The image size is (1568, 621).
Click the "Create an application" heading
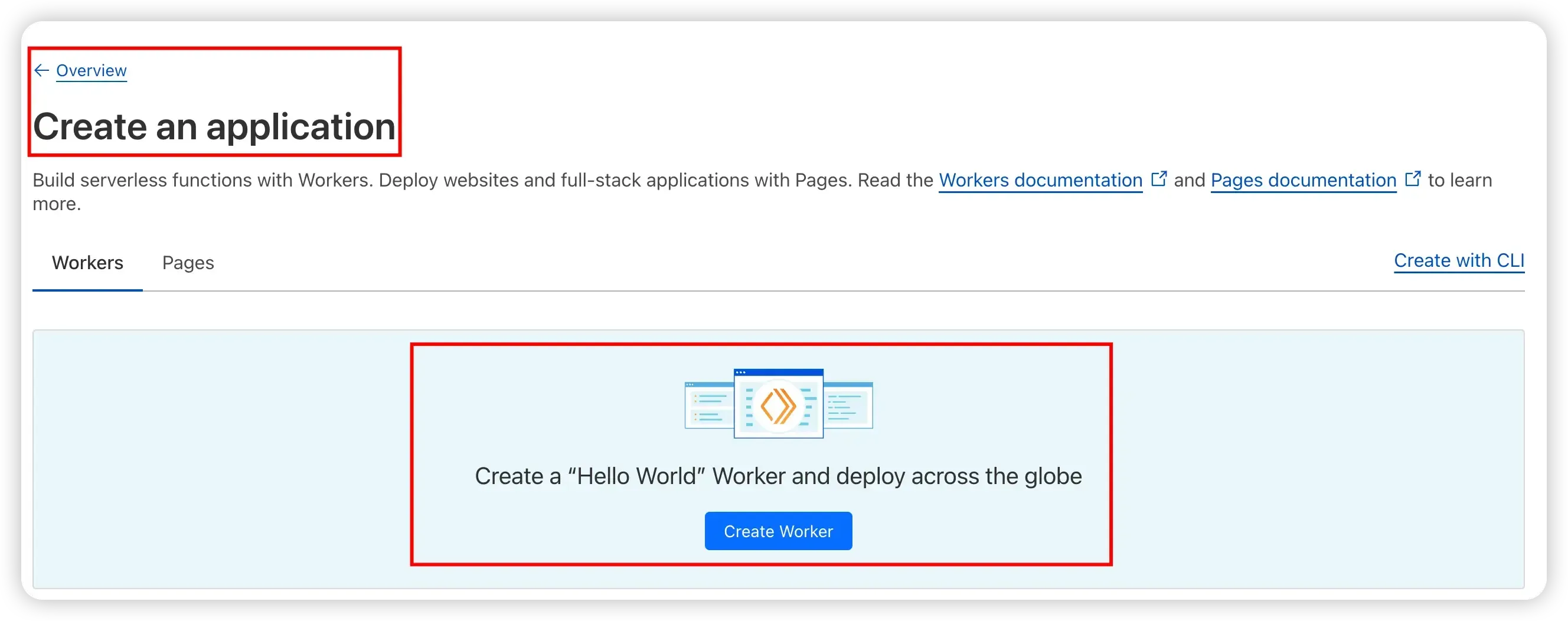214,127
